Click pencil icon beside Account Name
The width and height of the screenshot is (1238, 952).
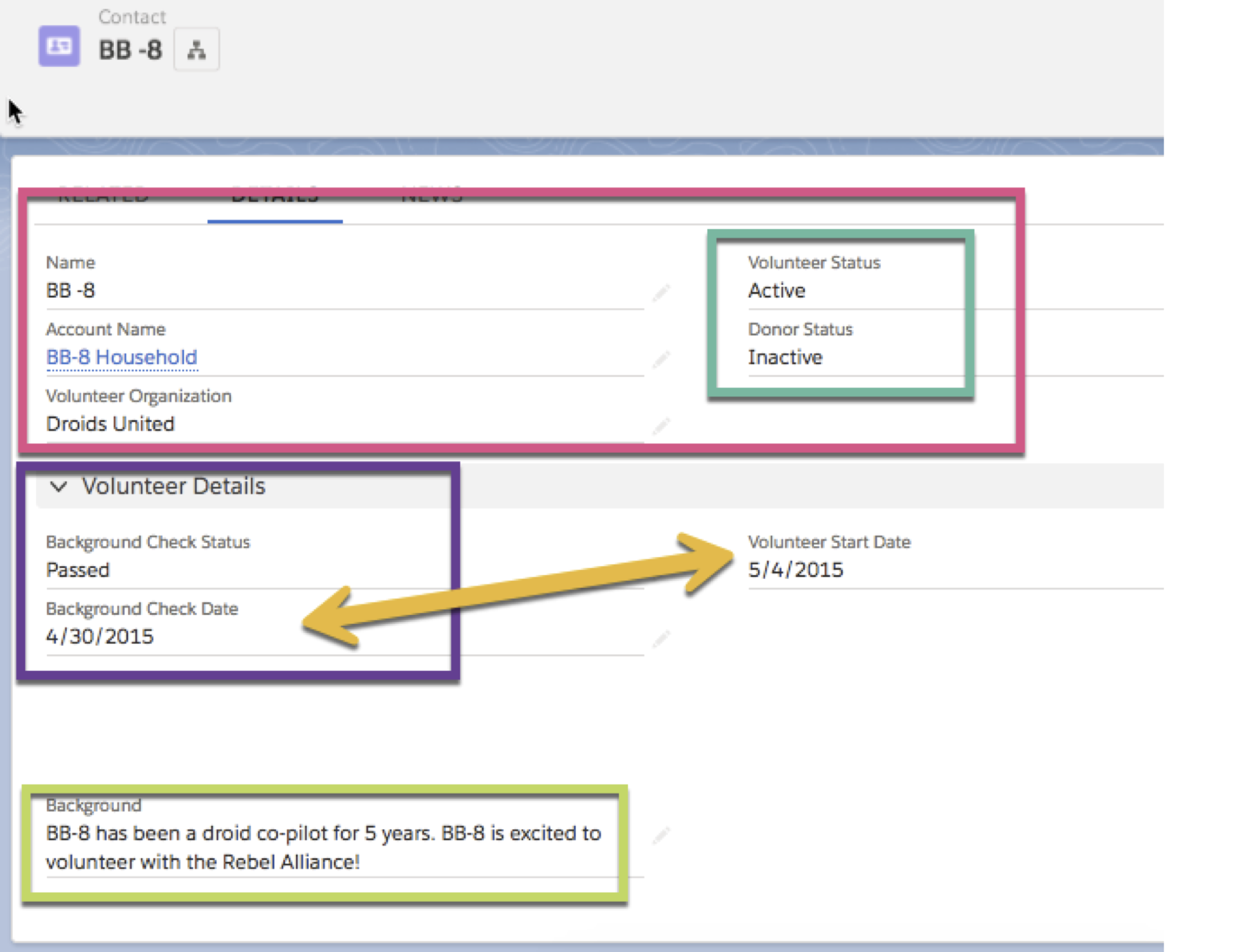(x=661, y=359)
